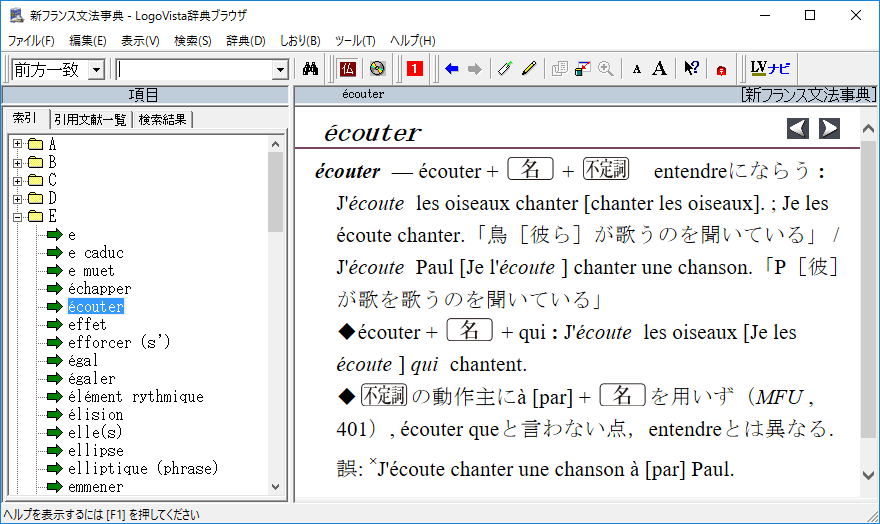Expand folder C in index tree

[x=18, y=181]
